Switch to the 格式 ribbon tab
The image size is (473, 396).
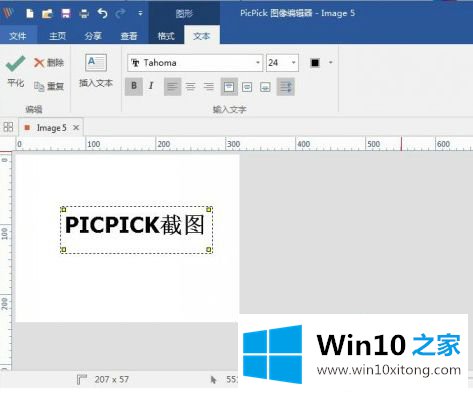click(166, 36)
